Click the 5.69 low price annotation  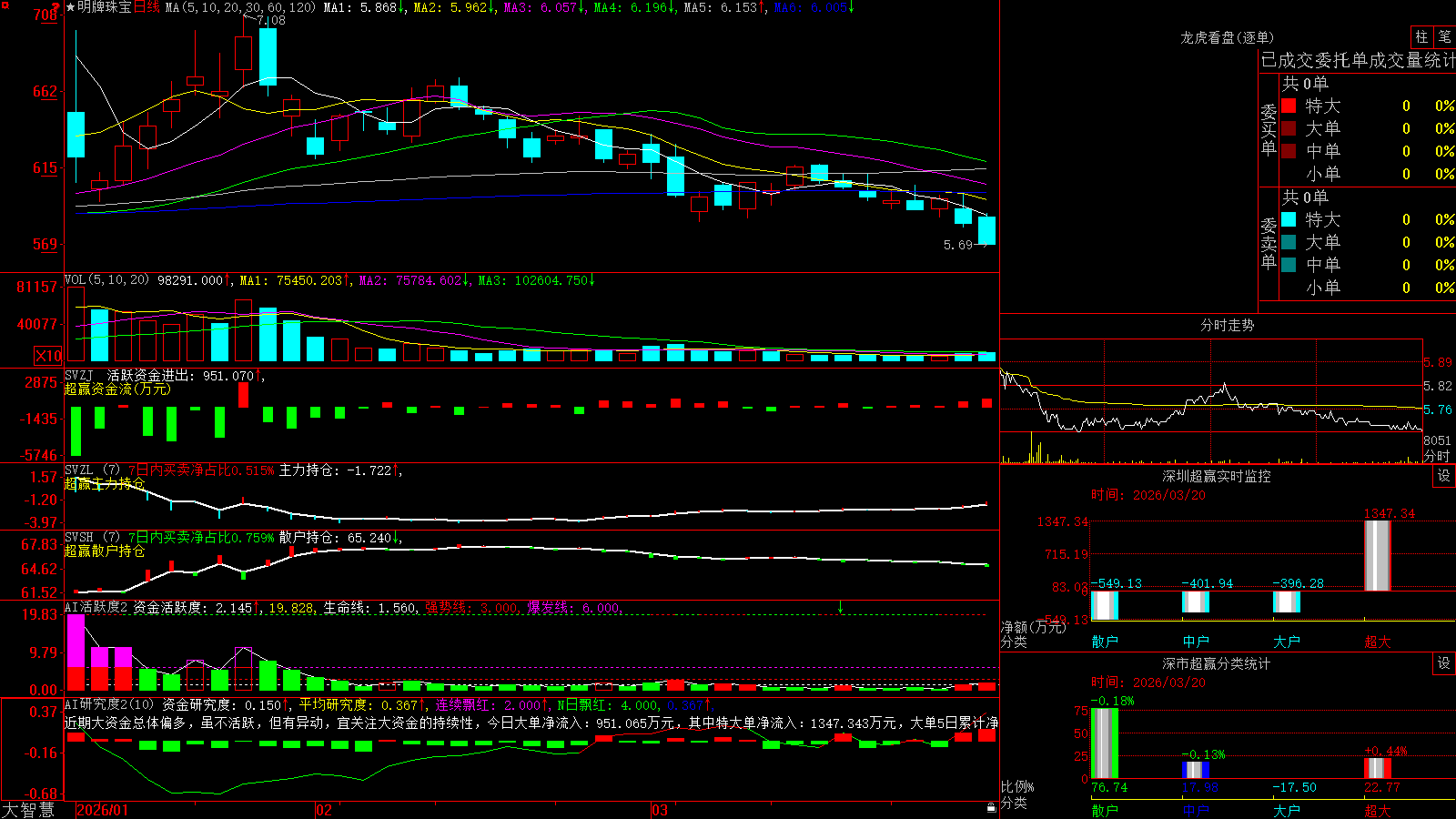click(x=958, y=245)
